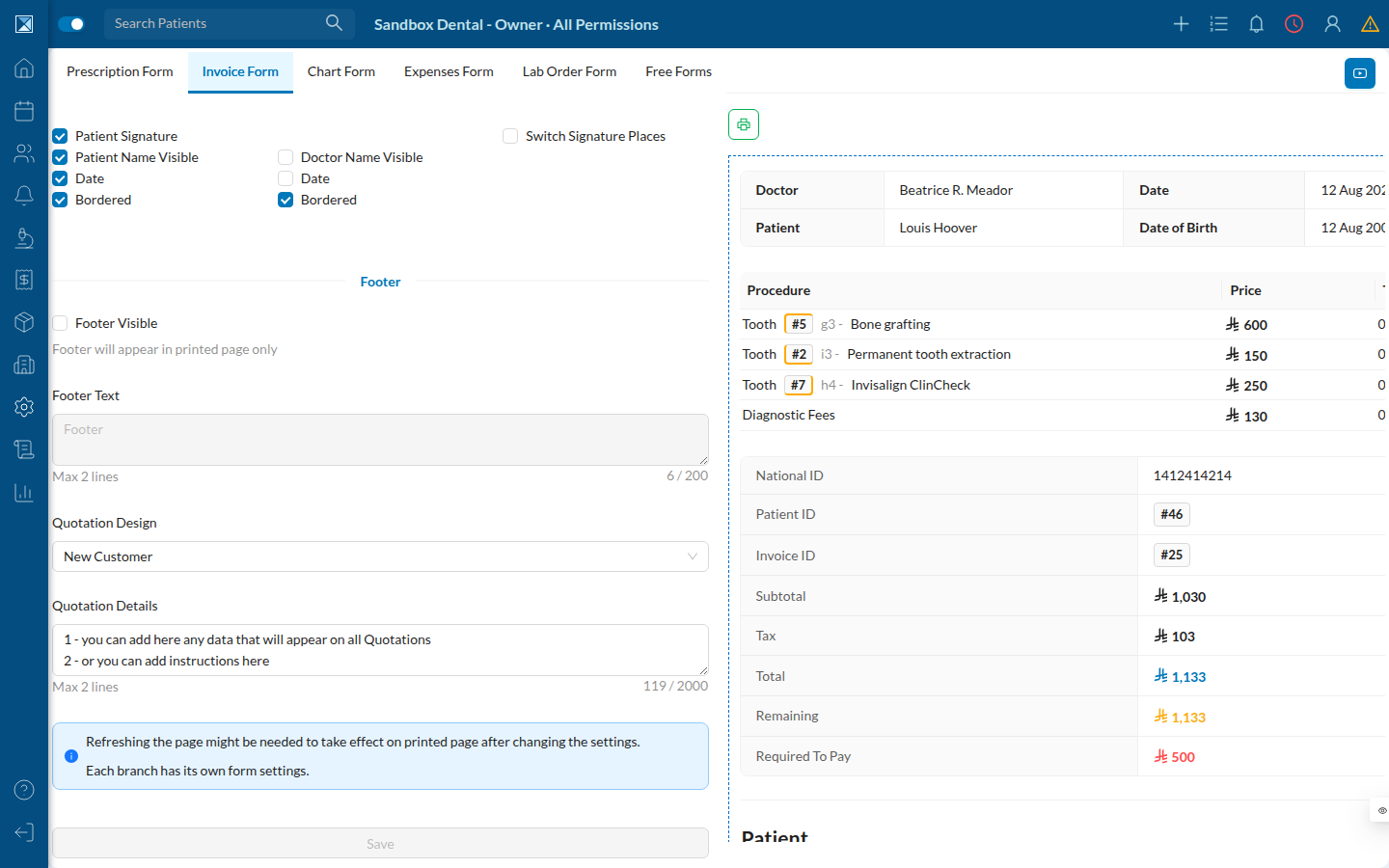The image size is (1389, 868).
Task: Click the red clock icon in top bar
Action: tap(1294, 24)
